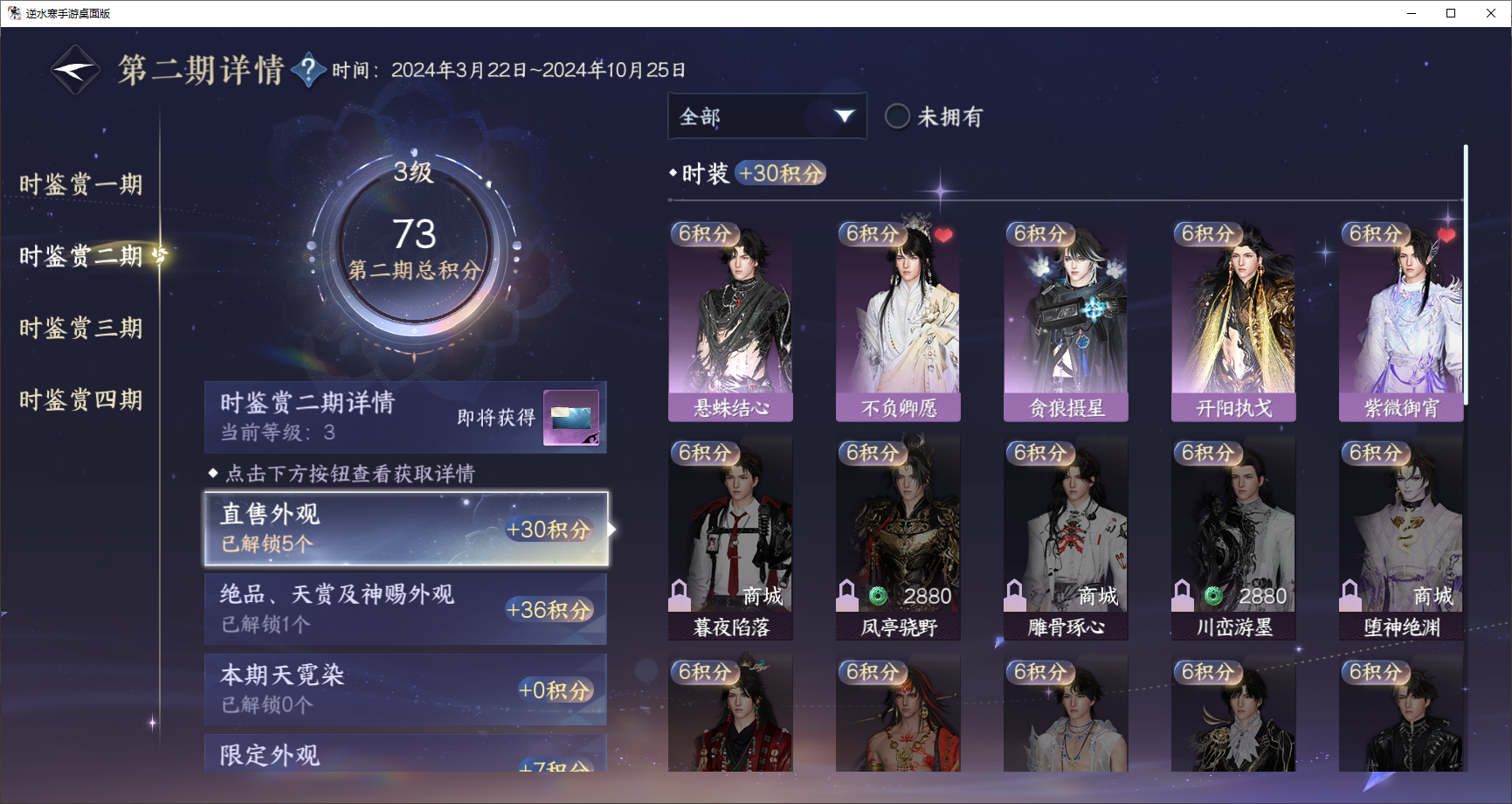This screenshot has width=1512, height=804.
Task: Open the blue question mark help icon
Action: 308,70
